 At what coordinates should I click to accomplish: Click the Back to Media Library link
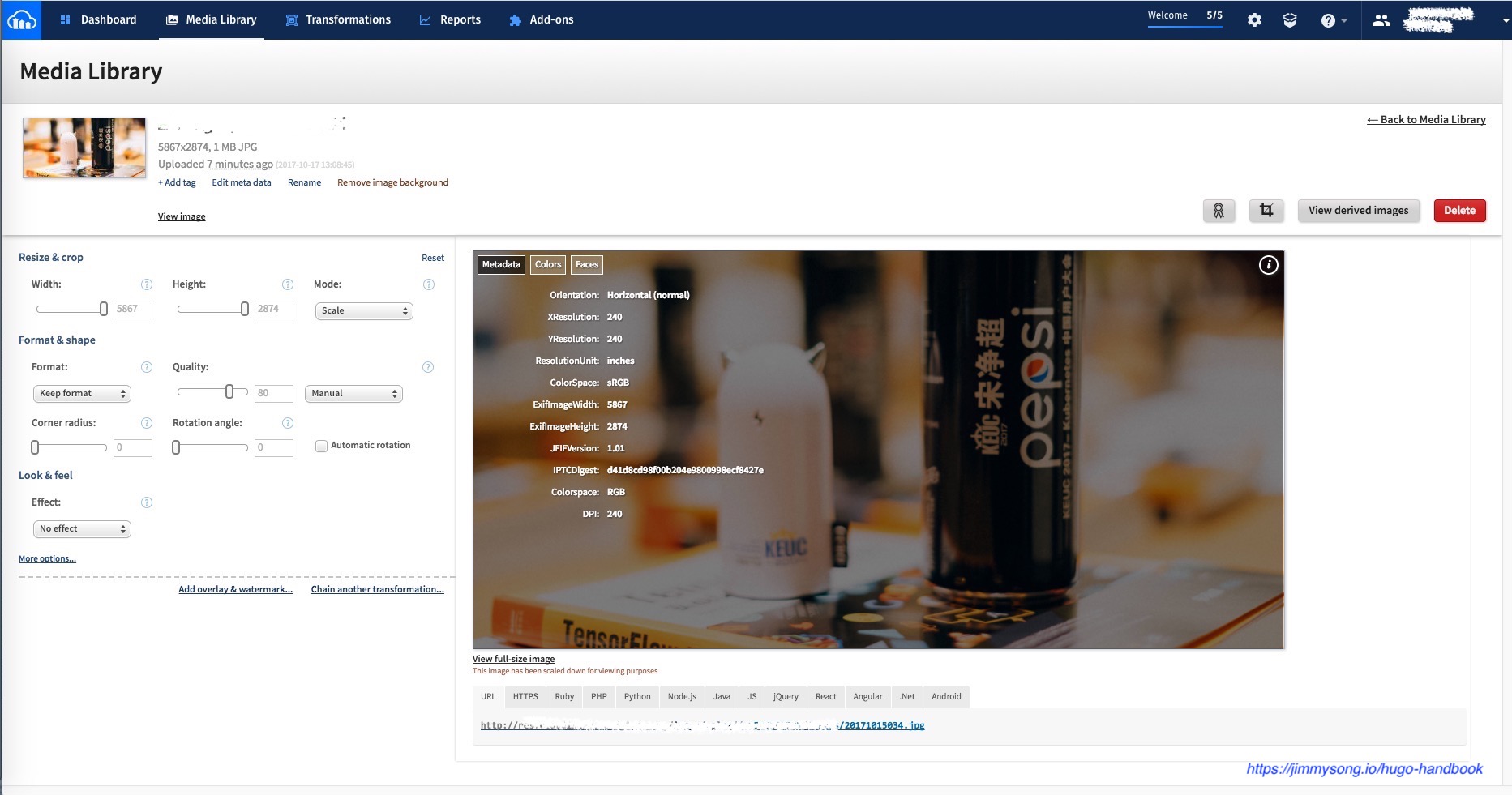tap(1426, 120)
